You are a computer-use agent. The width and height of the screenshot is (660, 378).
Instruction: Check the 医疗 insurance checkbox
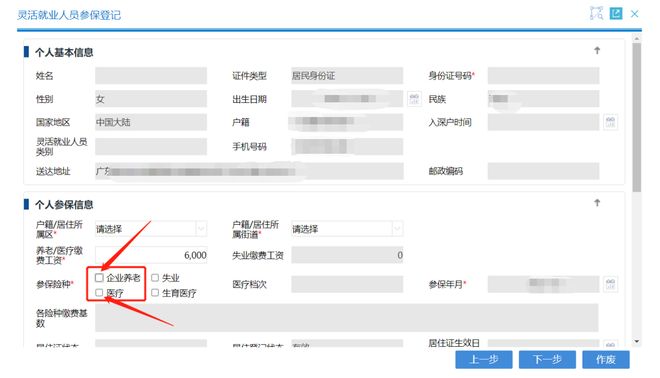click(99, 293)
